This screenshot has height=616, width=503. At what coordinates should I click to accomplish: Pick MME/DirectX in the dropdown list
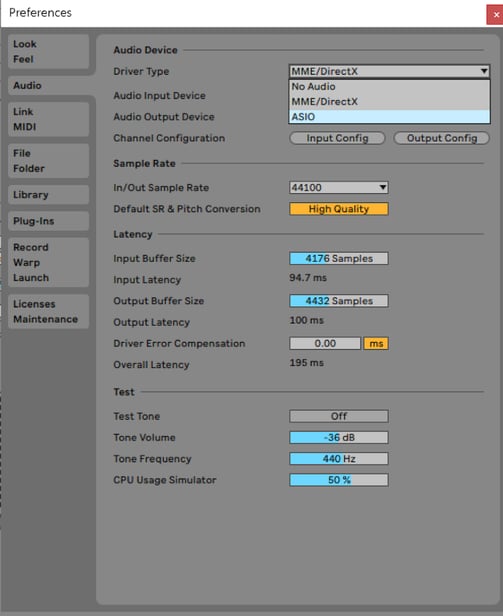[389, 102]
